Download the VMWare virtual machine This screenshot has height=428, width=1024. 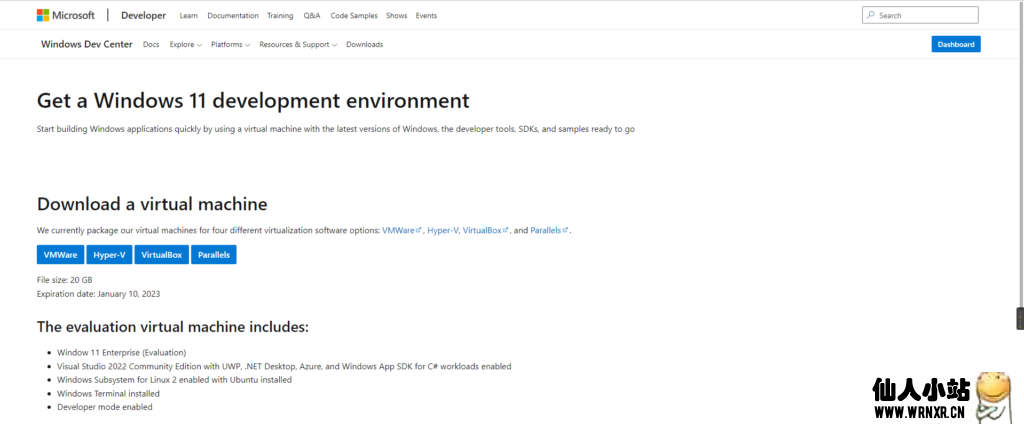tap(60, 255)
